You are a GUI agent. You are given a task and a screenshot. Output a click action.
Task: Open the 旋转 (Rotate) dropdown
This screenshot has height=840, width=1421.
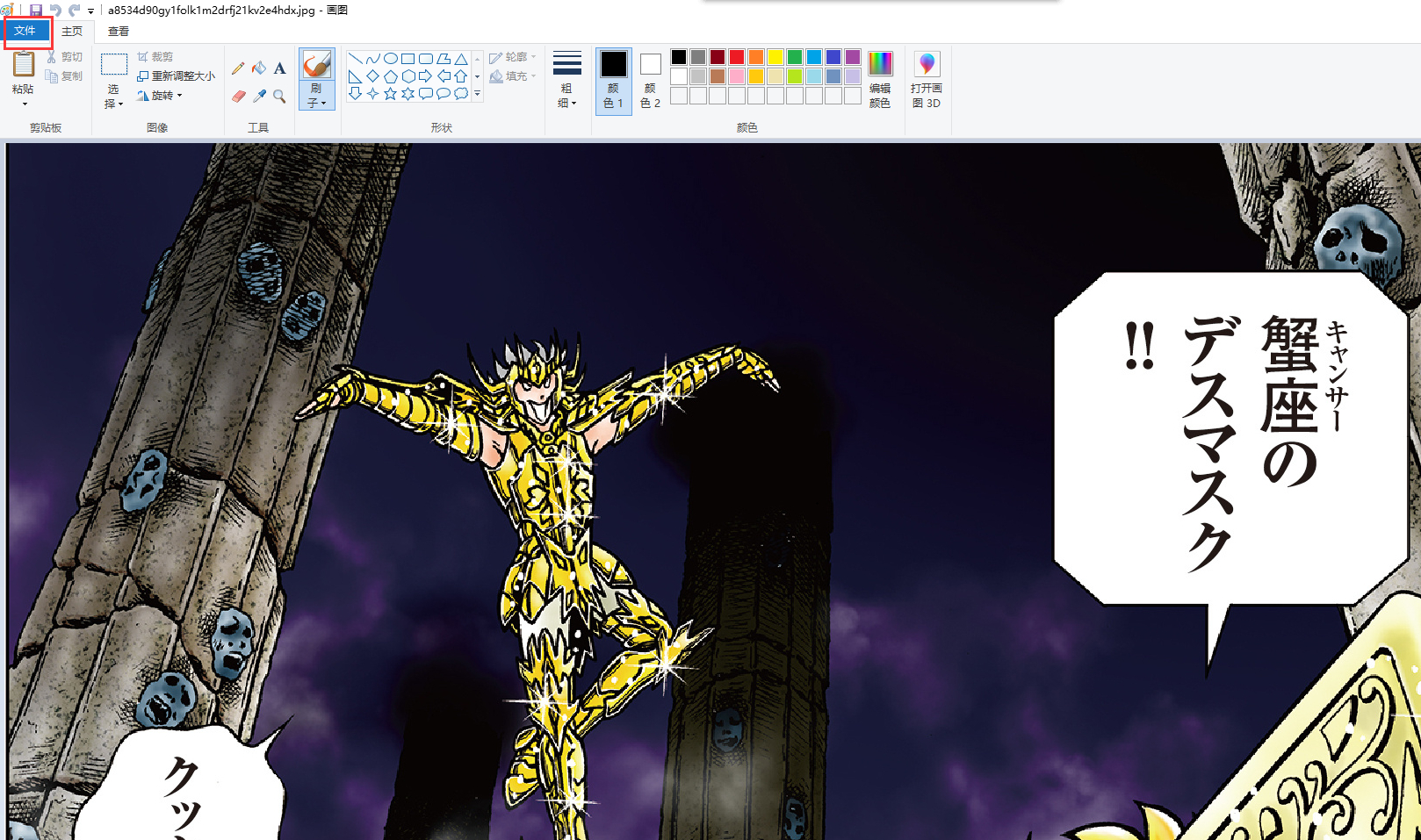[x=160, y=96]
